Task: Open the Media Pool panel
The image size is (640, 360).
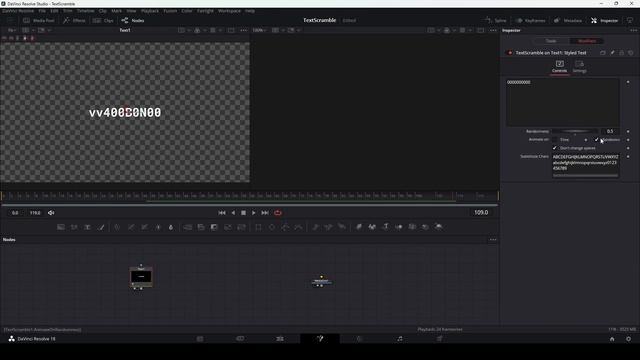Action: 39,20
